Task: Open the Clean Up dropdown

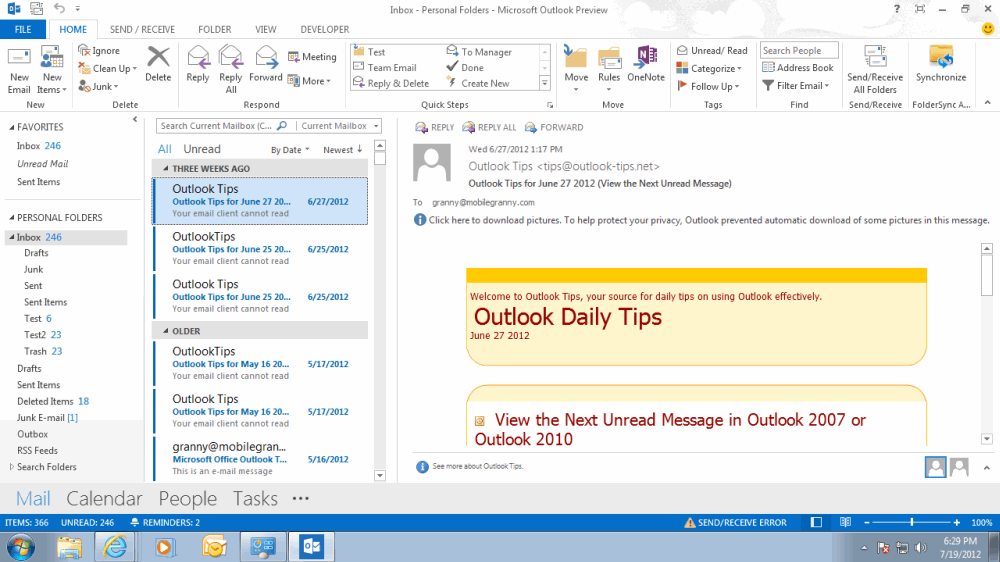Action: [x=107, y=68]
